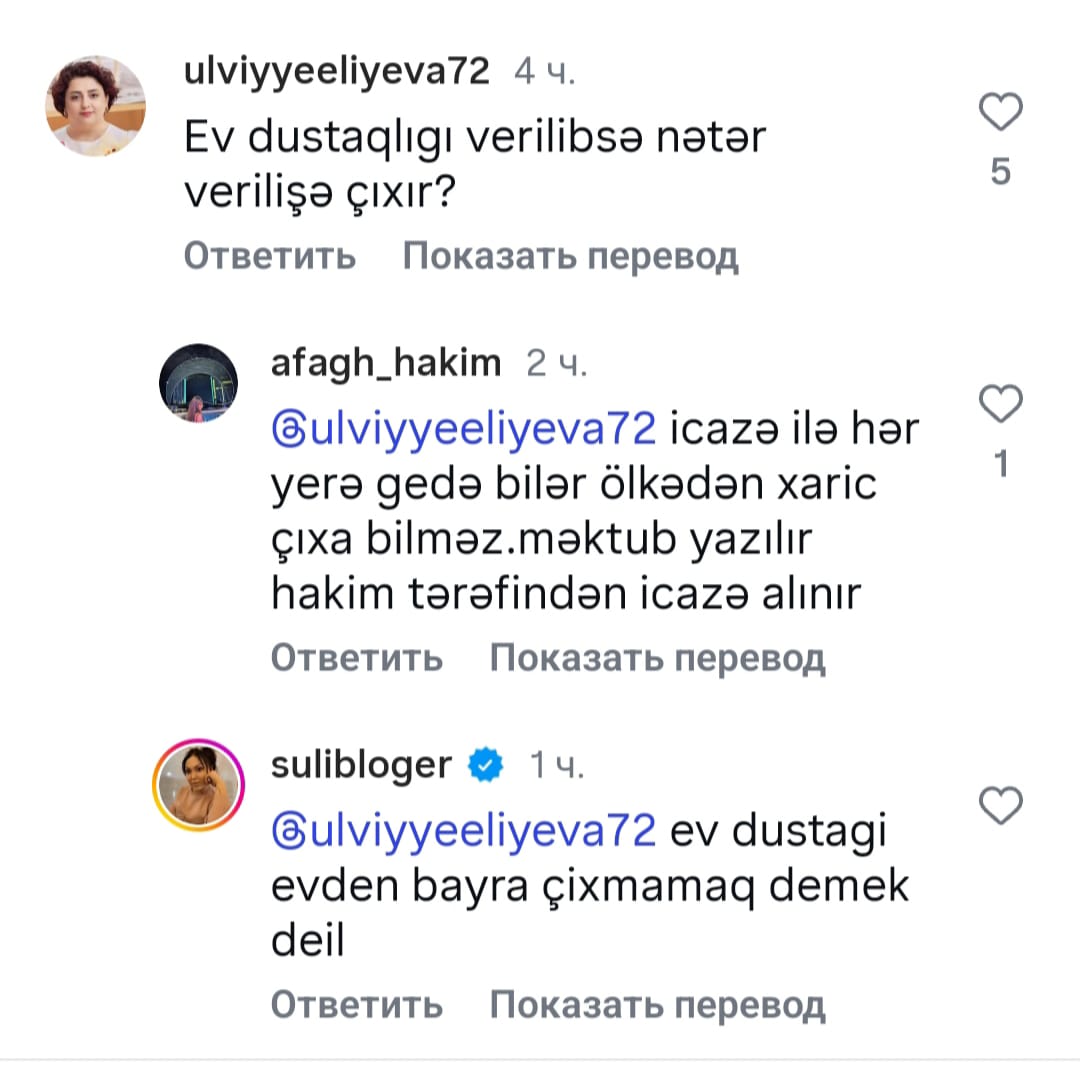1080x1069 pixels.
Task: Open the ulviyyeeliyeva72 username above the first comment
Action: coord(337,72)
